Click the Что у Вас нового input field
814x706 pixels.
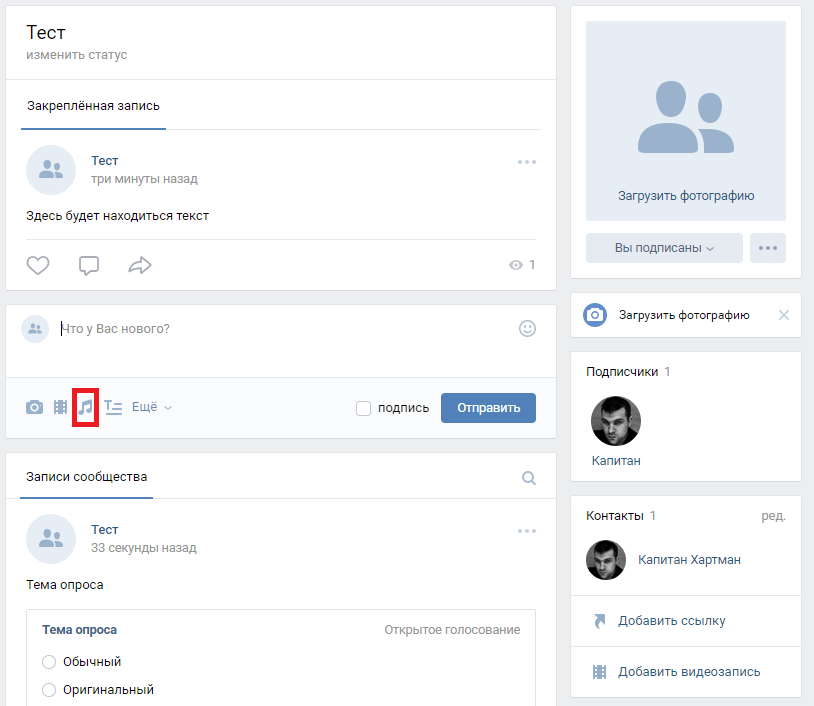[x=280, y=329]
